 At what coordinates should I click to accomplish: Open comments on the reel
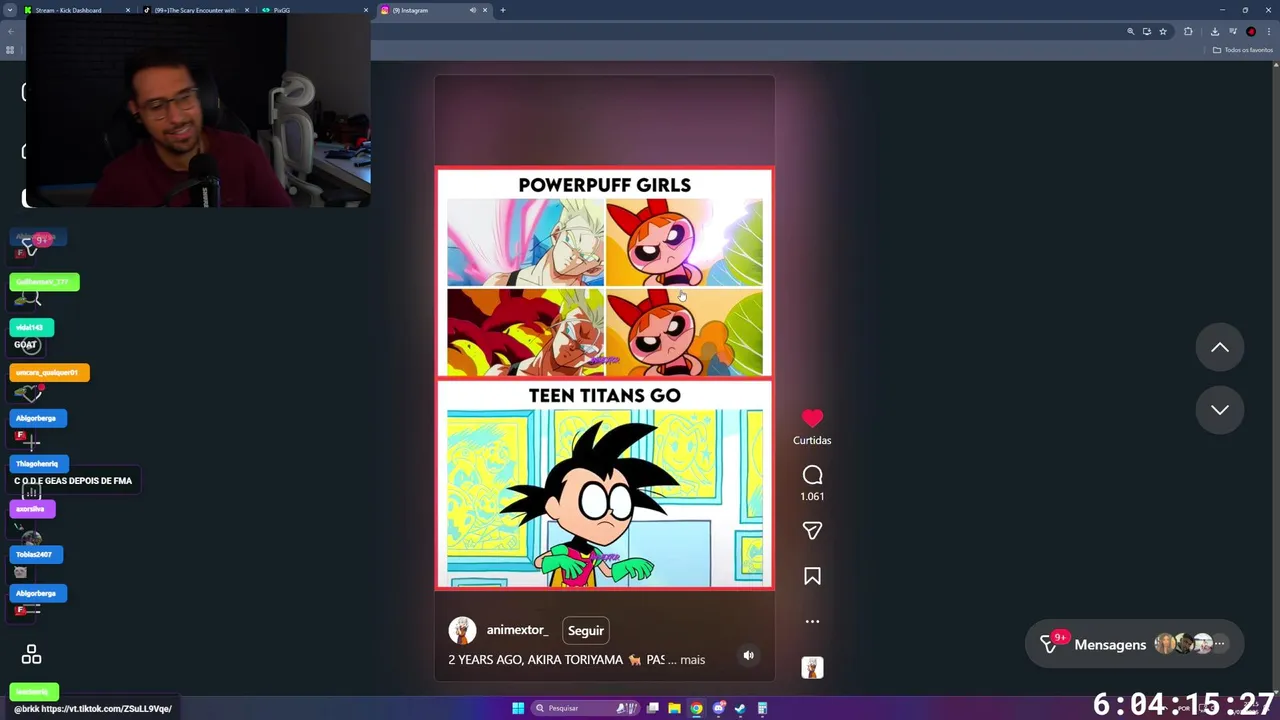(812, 475)
